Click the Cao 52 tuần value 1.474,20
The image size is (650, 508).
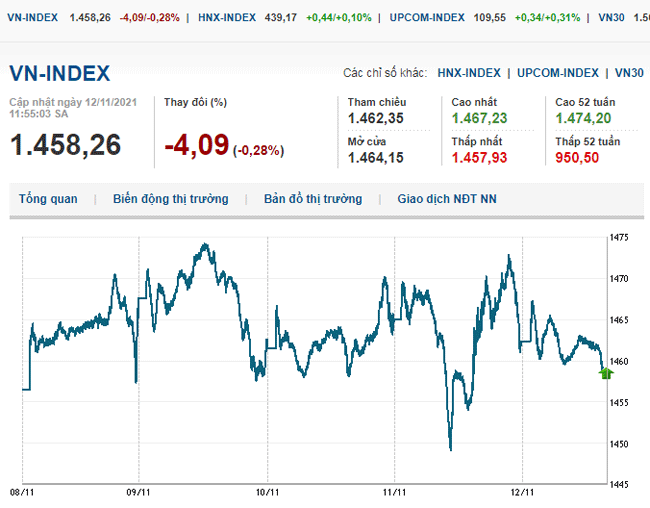pyautogui.click(x=583, y=119)
